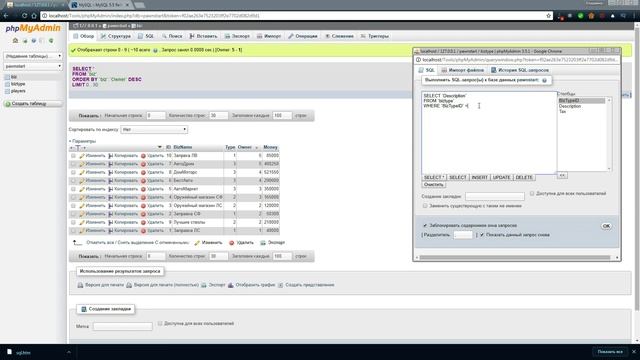Viewport: 640px width, 360px height.
Task: Open Импорт файлов tab in query window
Action: [x=462, y=70]
